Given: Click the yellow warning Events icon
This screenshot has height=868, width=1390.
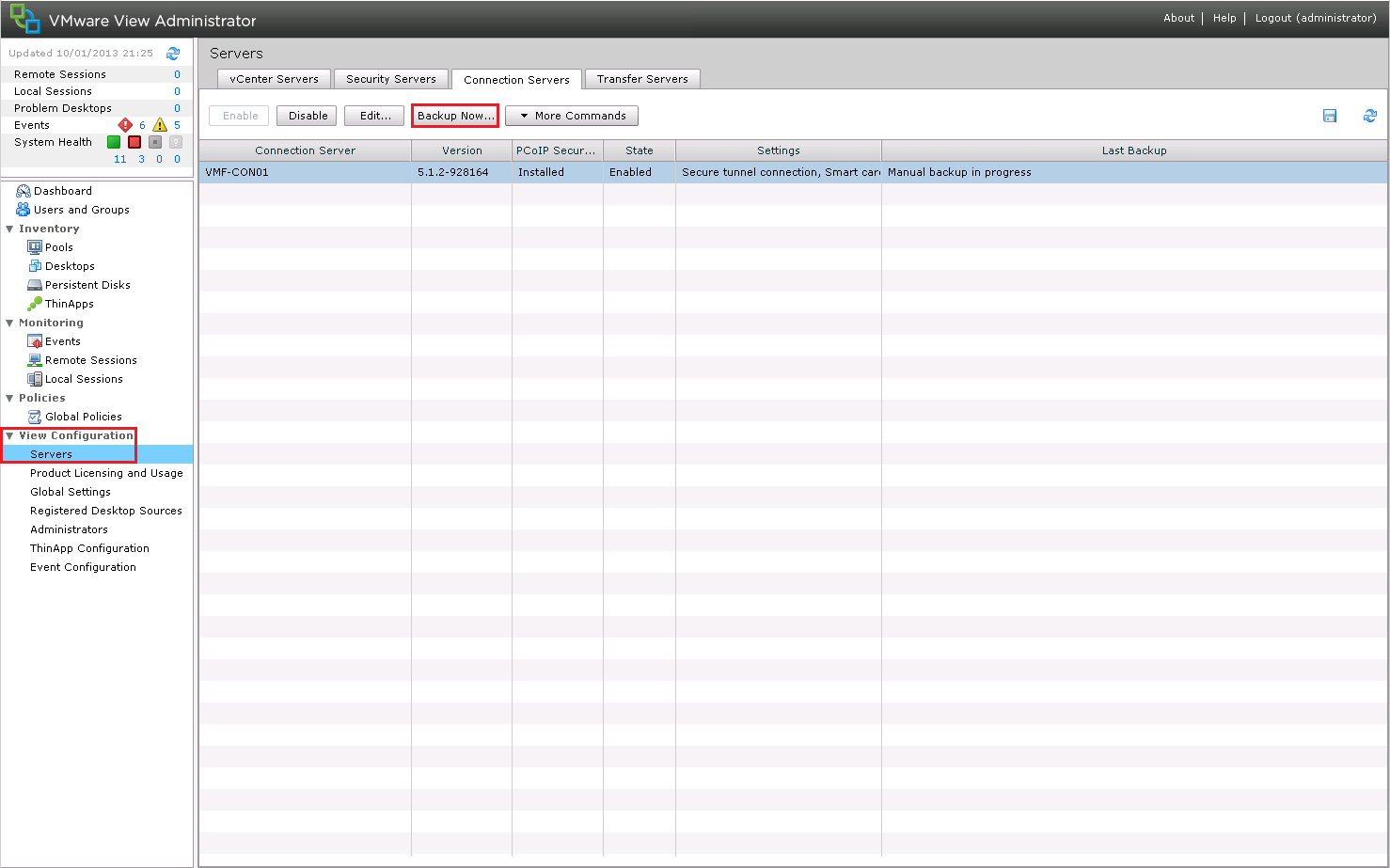Looking at the screenshot, I should pyautogui.click(x=160, y=125).
